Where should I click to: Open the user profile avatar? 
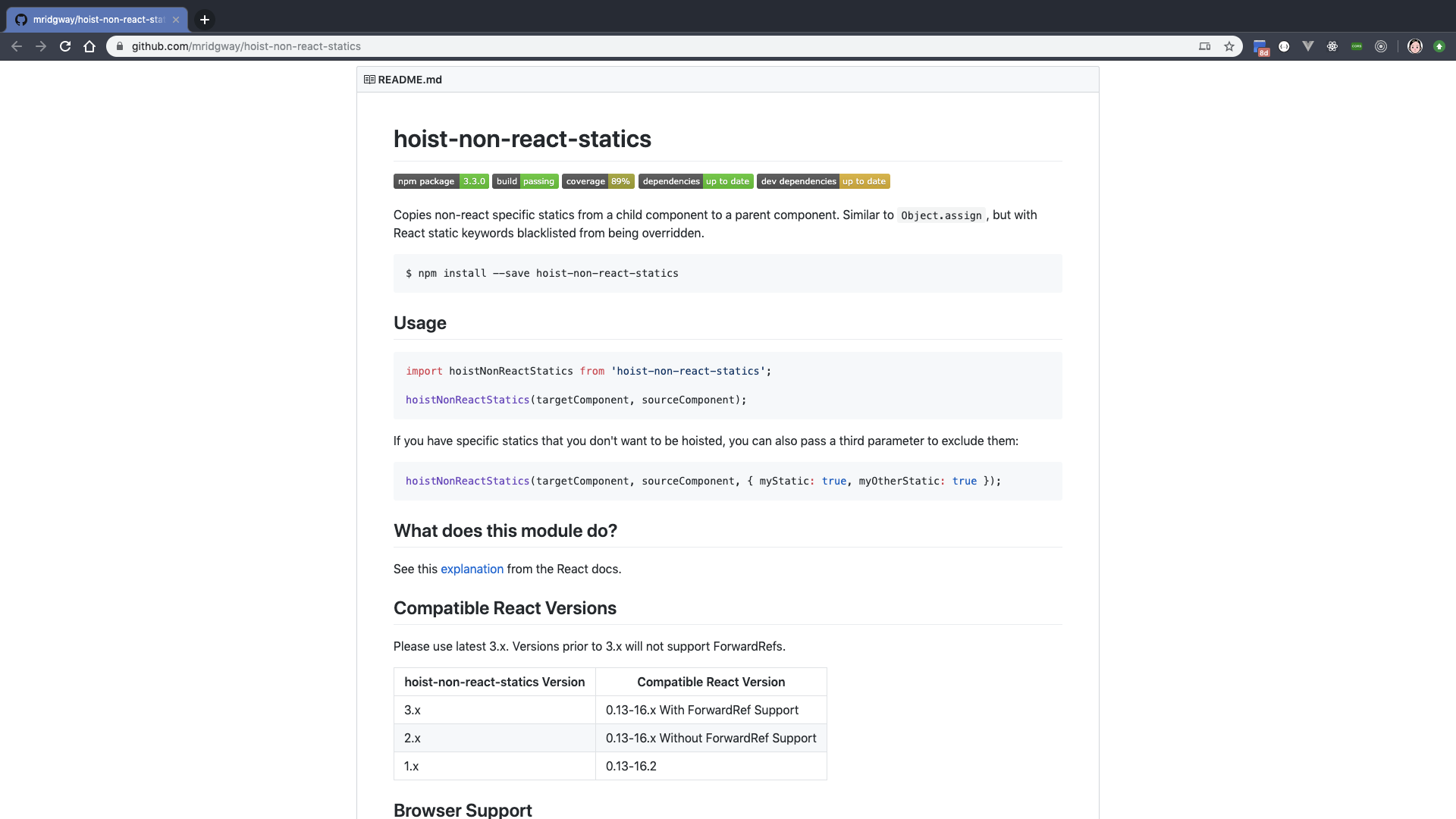click(1415, 46)
